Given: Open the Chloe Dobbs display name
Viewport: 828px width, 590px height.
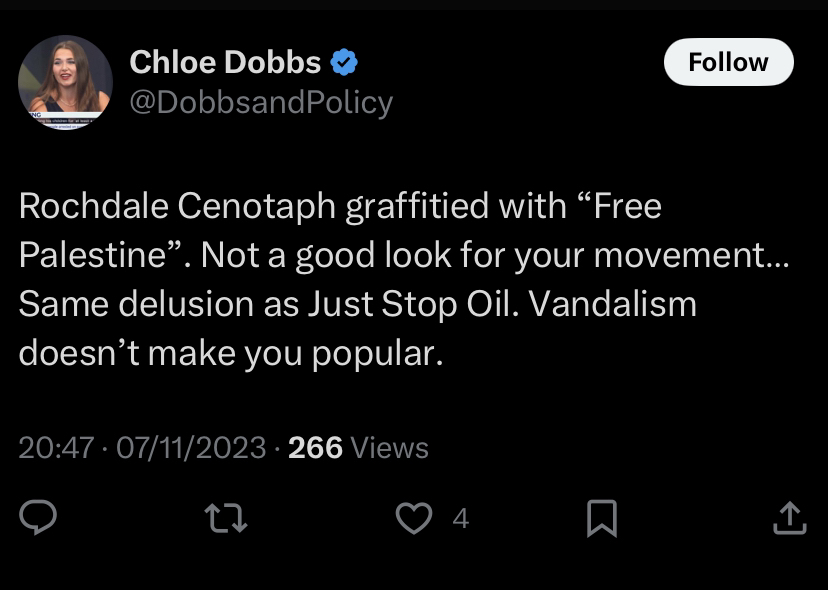Looking at the screenshot, I should [x=225, y=62].
